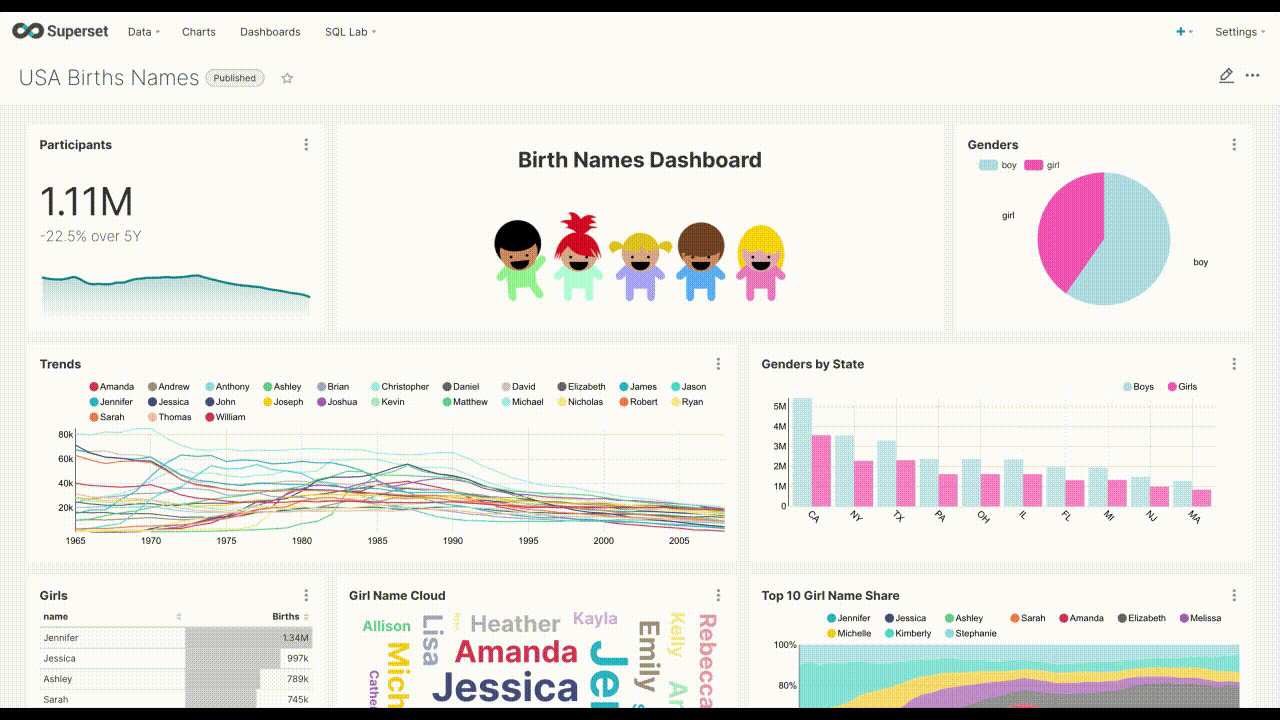Viewport: 1280px width, 720px height.
Task: Toggle Jennifer in Top 10 Girl Name legend
Action: [849, 618]
